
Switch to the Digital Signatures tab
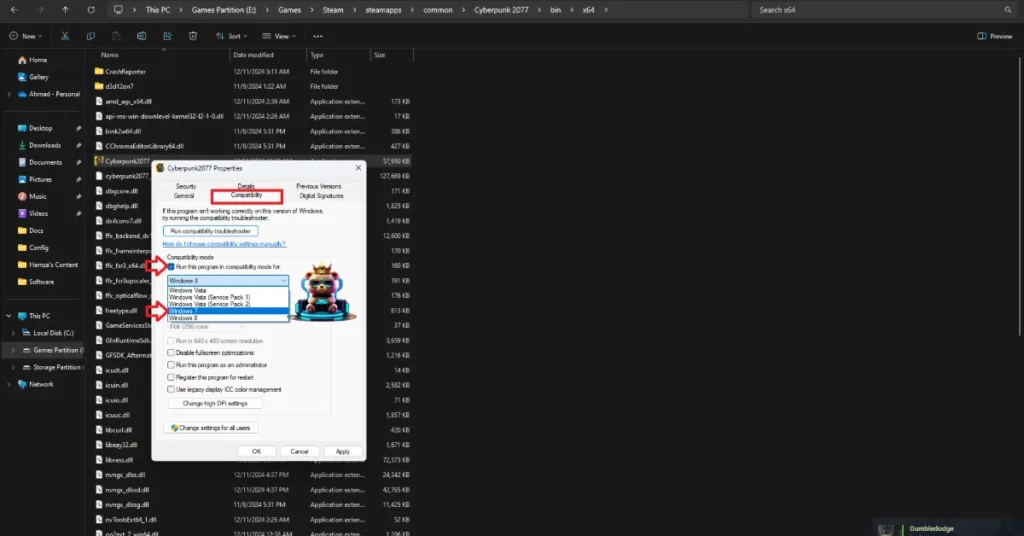click(321, 196)
